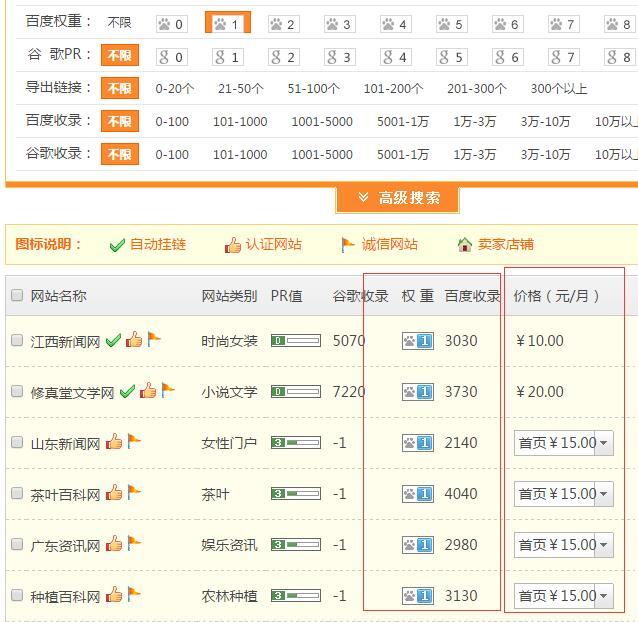Select 不限 for 导出链接

tap(120, 88)
